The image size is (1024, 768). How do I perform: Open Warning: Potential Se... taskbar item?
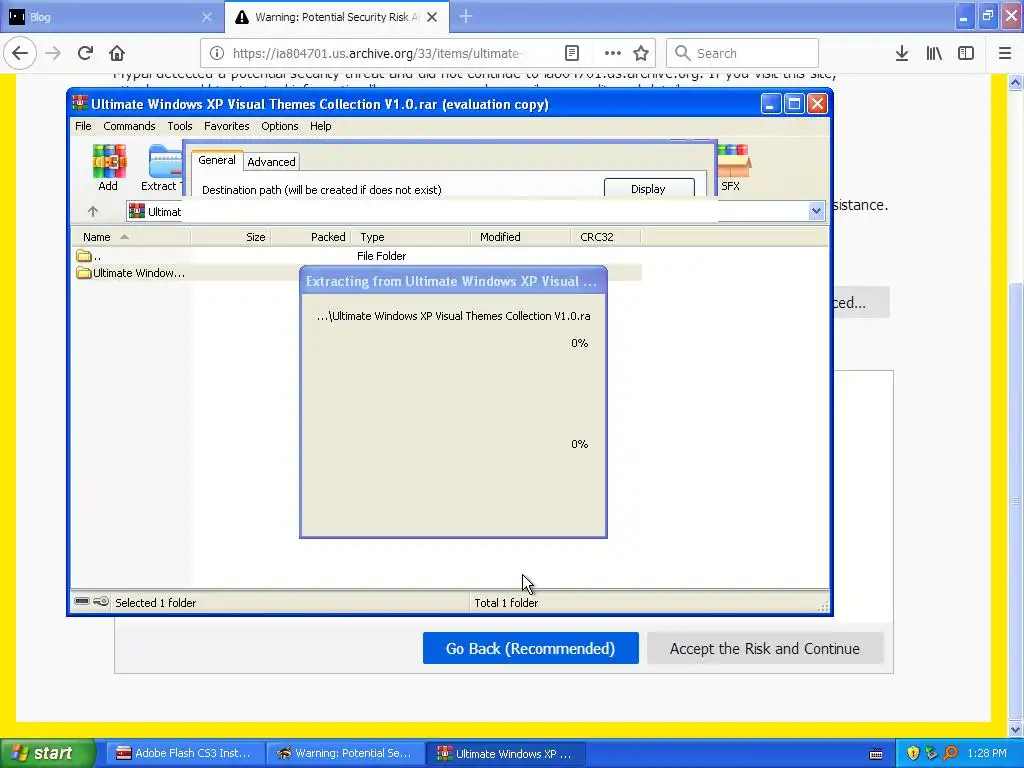coord(345,753)
